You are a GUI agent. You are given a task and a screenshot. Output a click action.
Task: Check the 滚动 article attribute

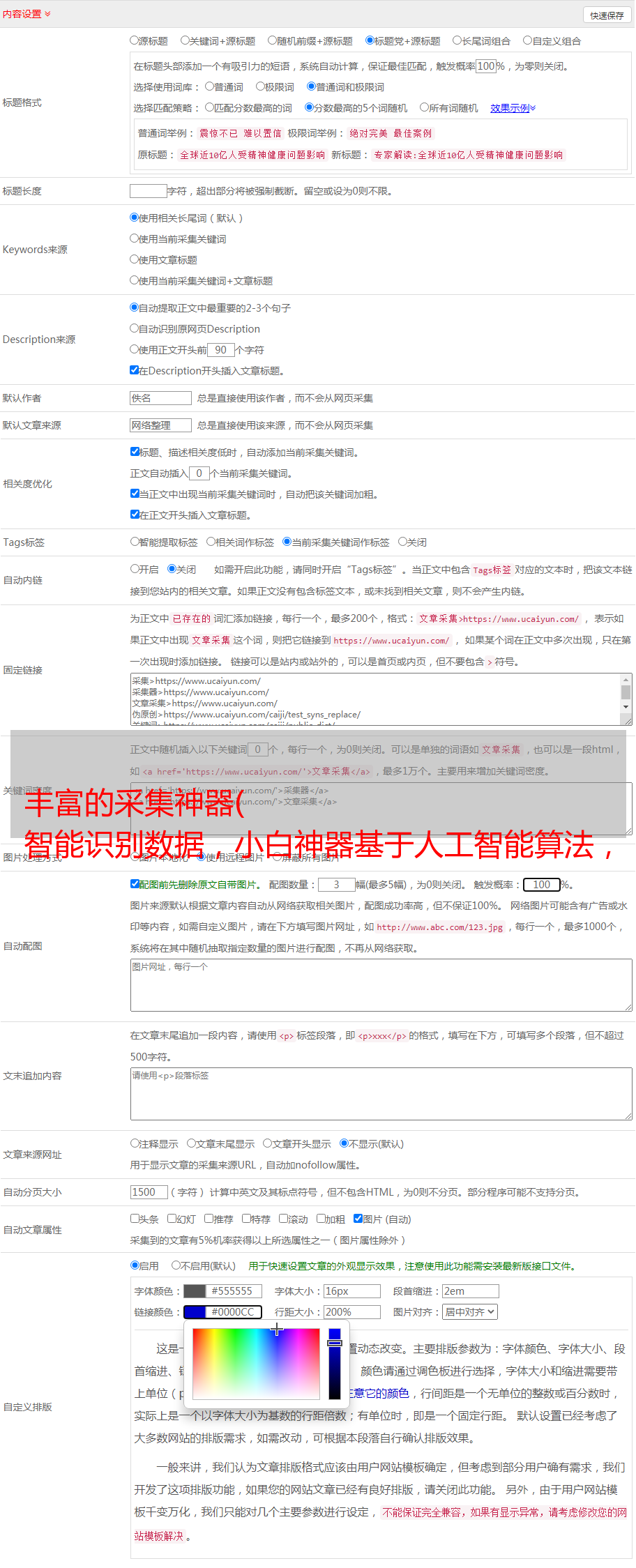pos(283,1219)
